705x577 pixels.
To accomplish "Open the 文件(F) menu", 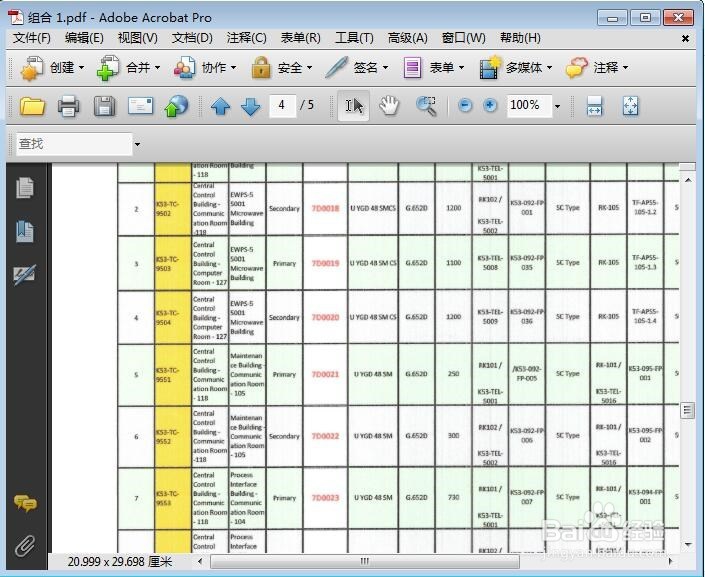I will 31,38.
